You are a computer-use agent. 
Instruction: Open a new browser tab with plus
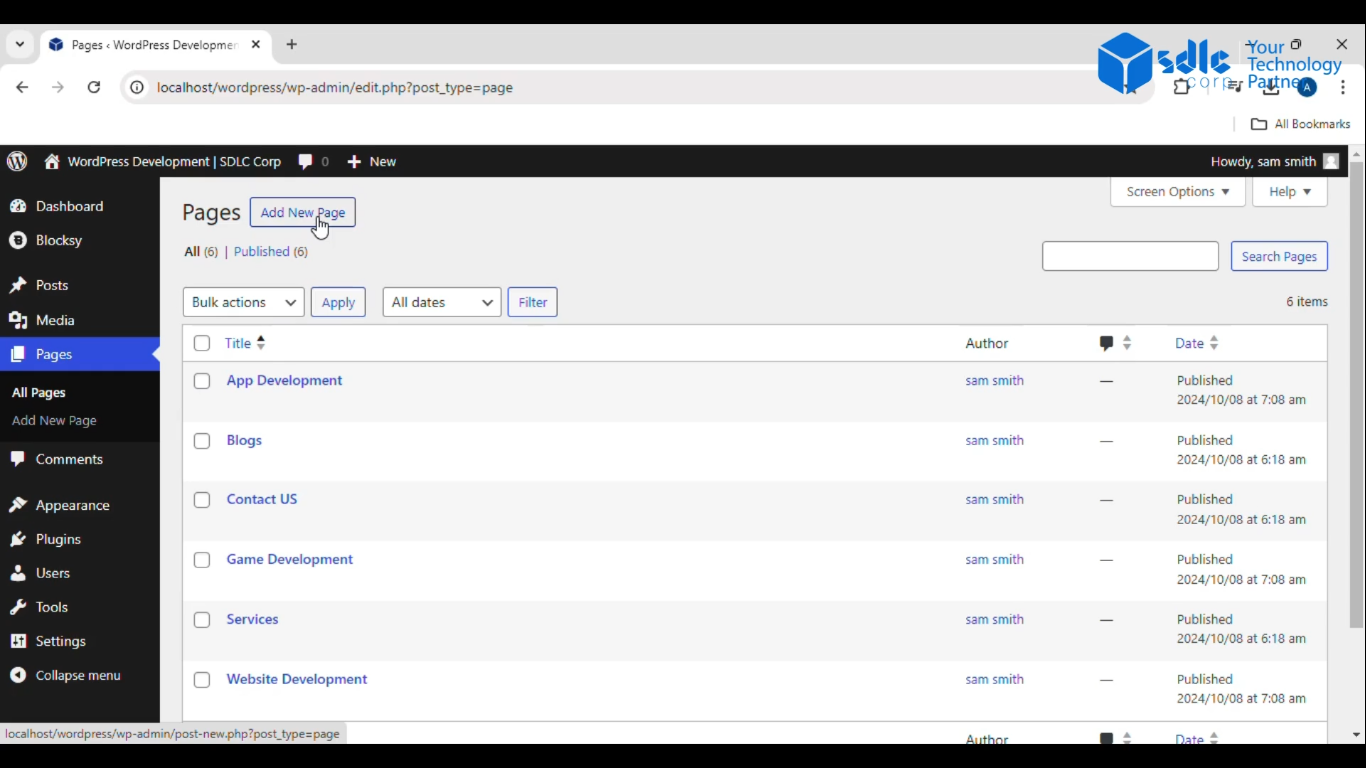(x=291, y=44)
